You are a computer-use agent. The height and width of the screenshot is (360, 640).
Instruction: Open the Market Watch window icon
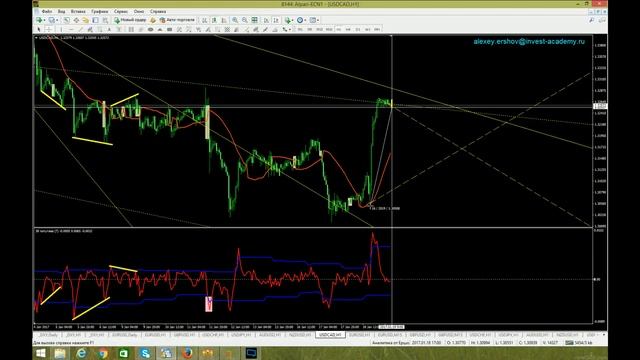coord(67,20)
